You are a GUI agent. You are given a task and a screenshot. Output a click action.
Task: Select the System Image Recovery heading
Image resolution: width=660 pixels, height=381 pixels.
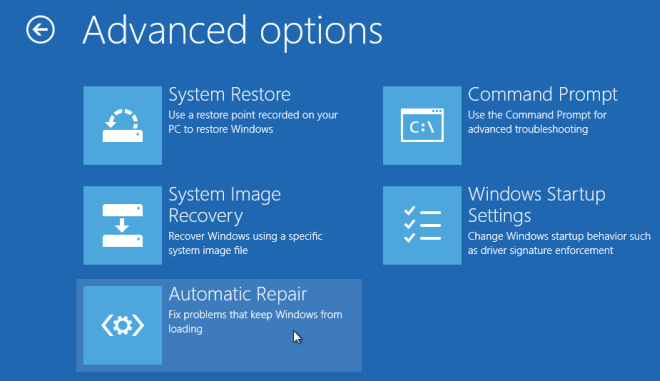pyautogui.click(x=224, y=205)
